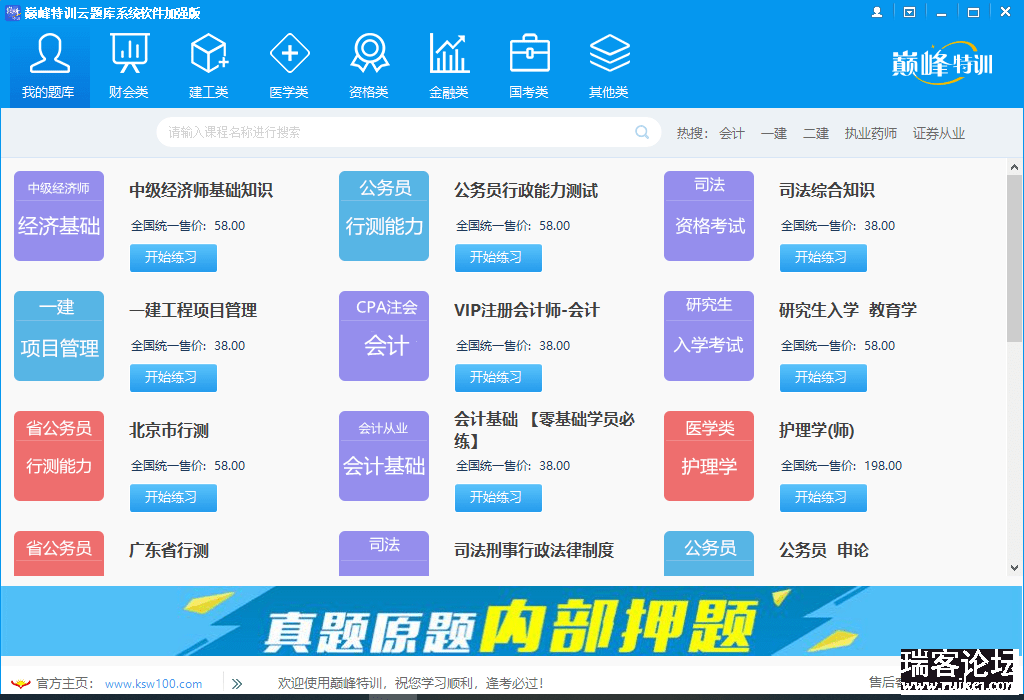Click the 护理学(师) course title
1024x700 pixels.
(817, 430)
